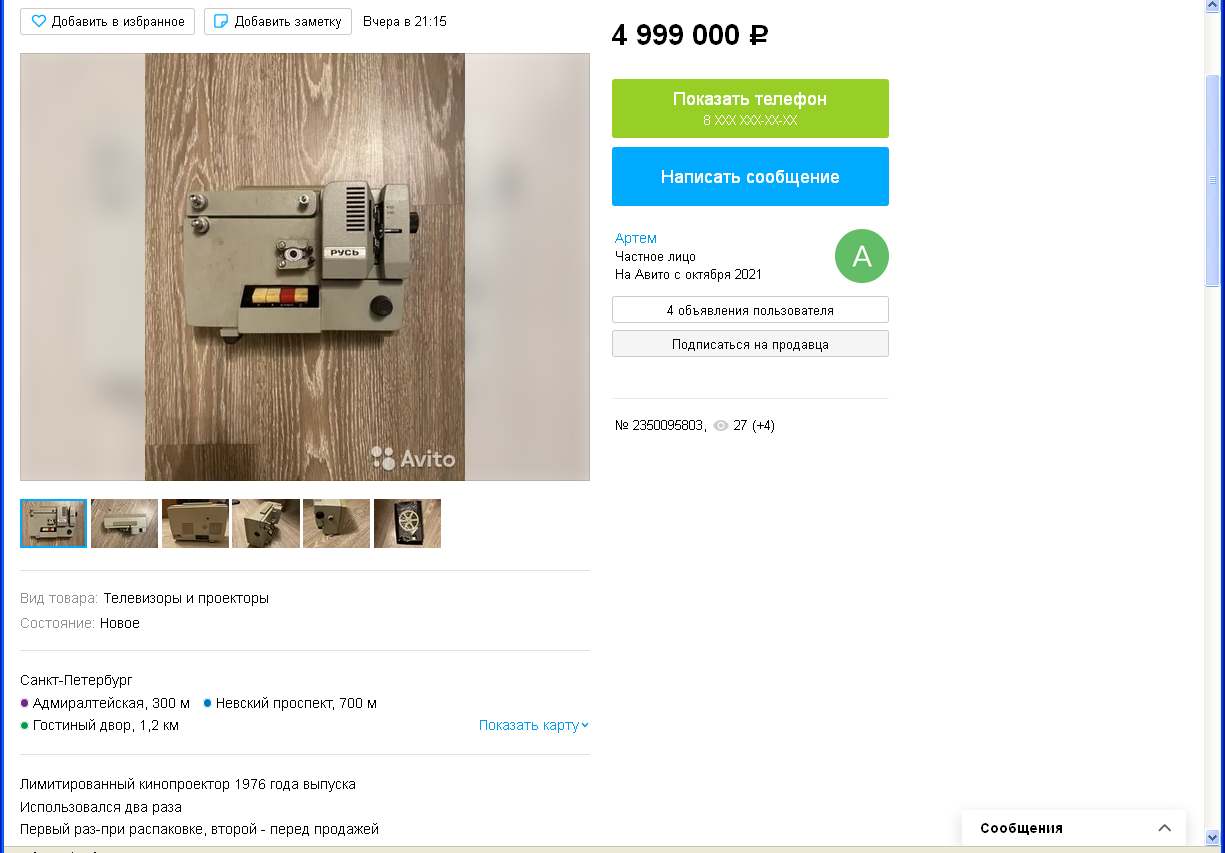The width and height of the screenshot is (1225, 853).
Task: Click the heart icon to add to favorites
Action: 39,21
